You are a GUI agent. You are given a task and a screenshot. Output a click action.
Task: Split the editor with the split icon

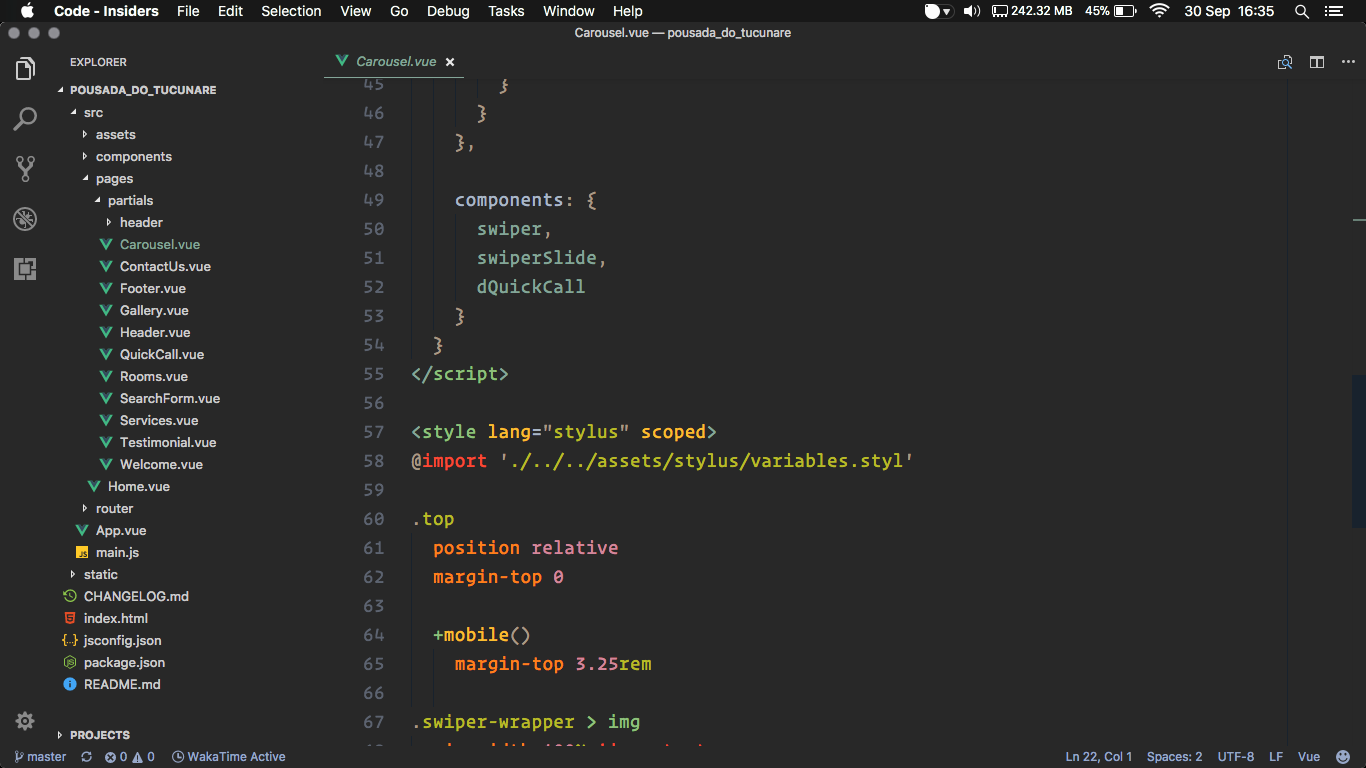pos(1317,62)
